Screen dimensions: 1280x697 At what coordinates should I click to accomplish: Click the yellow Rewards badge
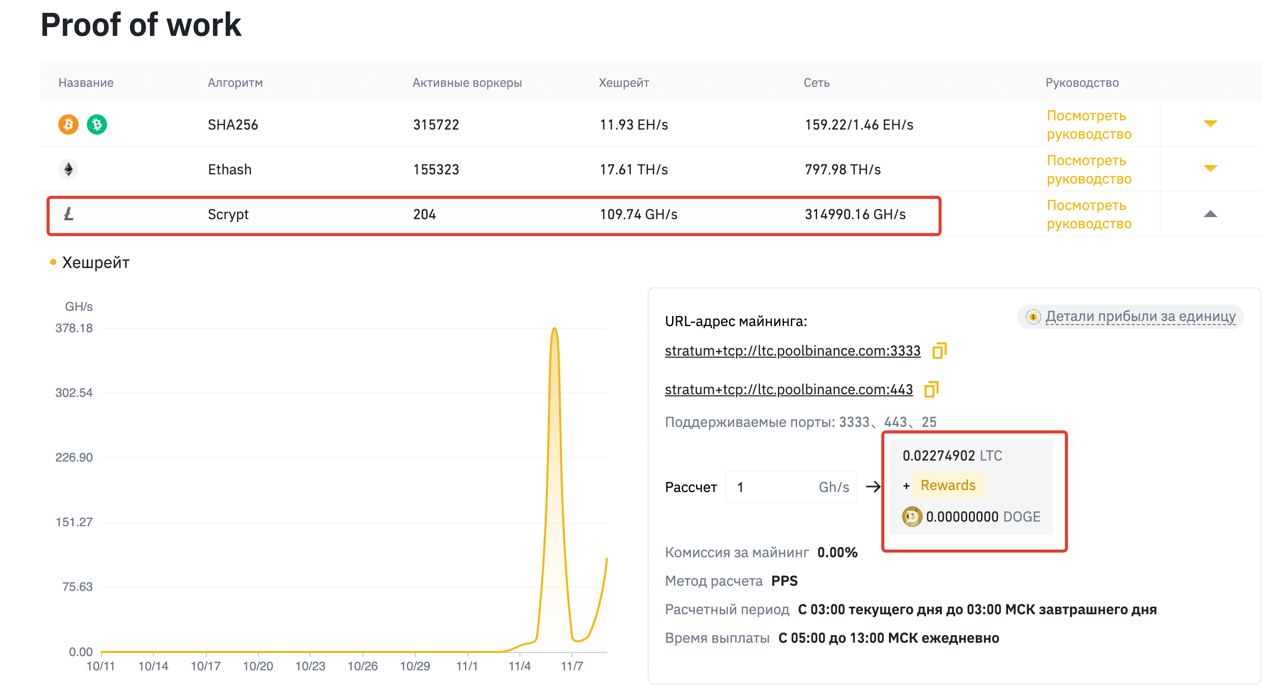[947, 486]
